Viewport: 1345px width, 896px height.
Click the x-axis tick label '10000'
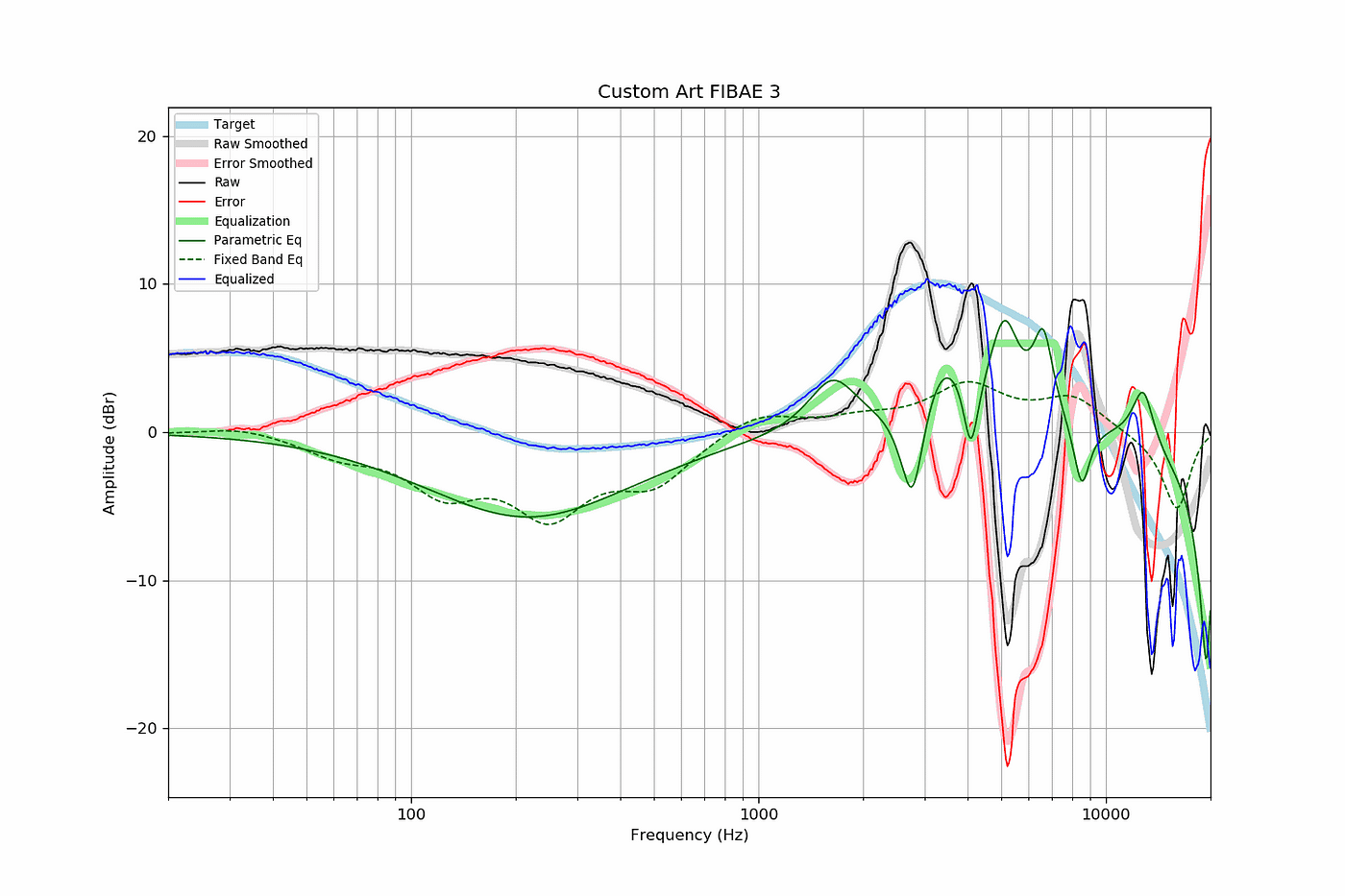(x=1106, y=815)
